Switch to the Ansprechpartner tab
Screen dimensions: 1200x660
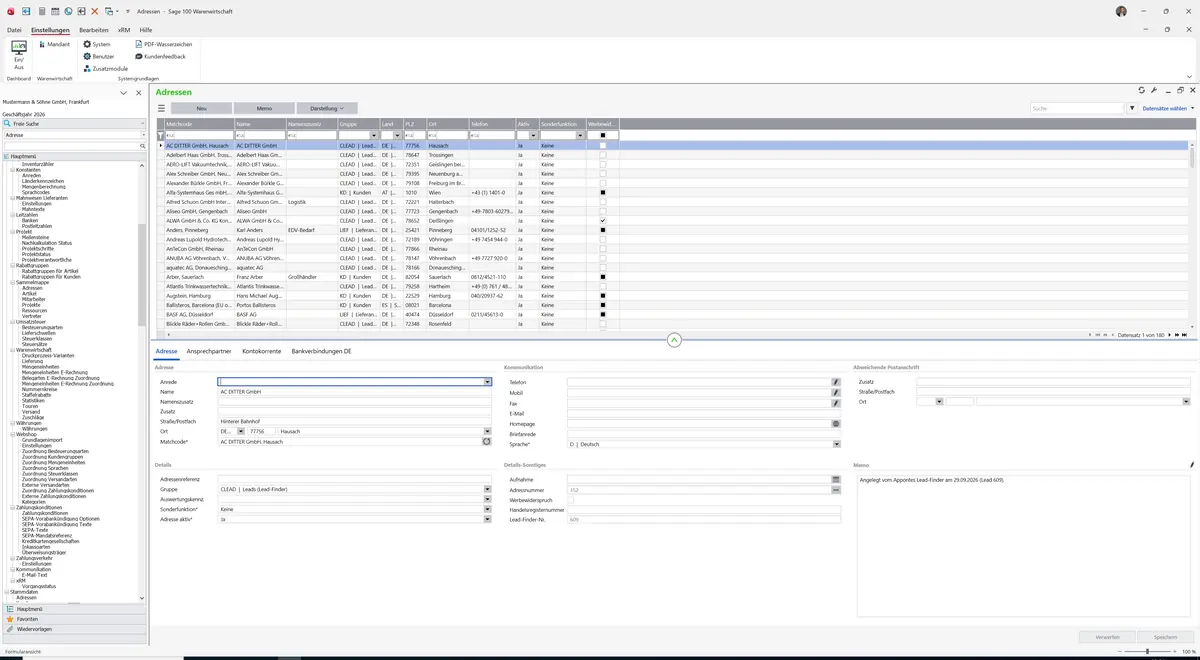point(209,352)
